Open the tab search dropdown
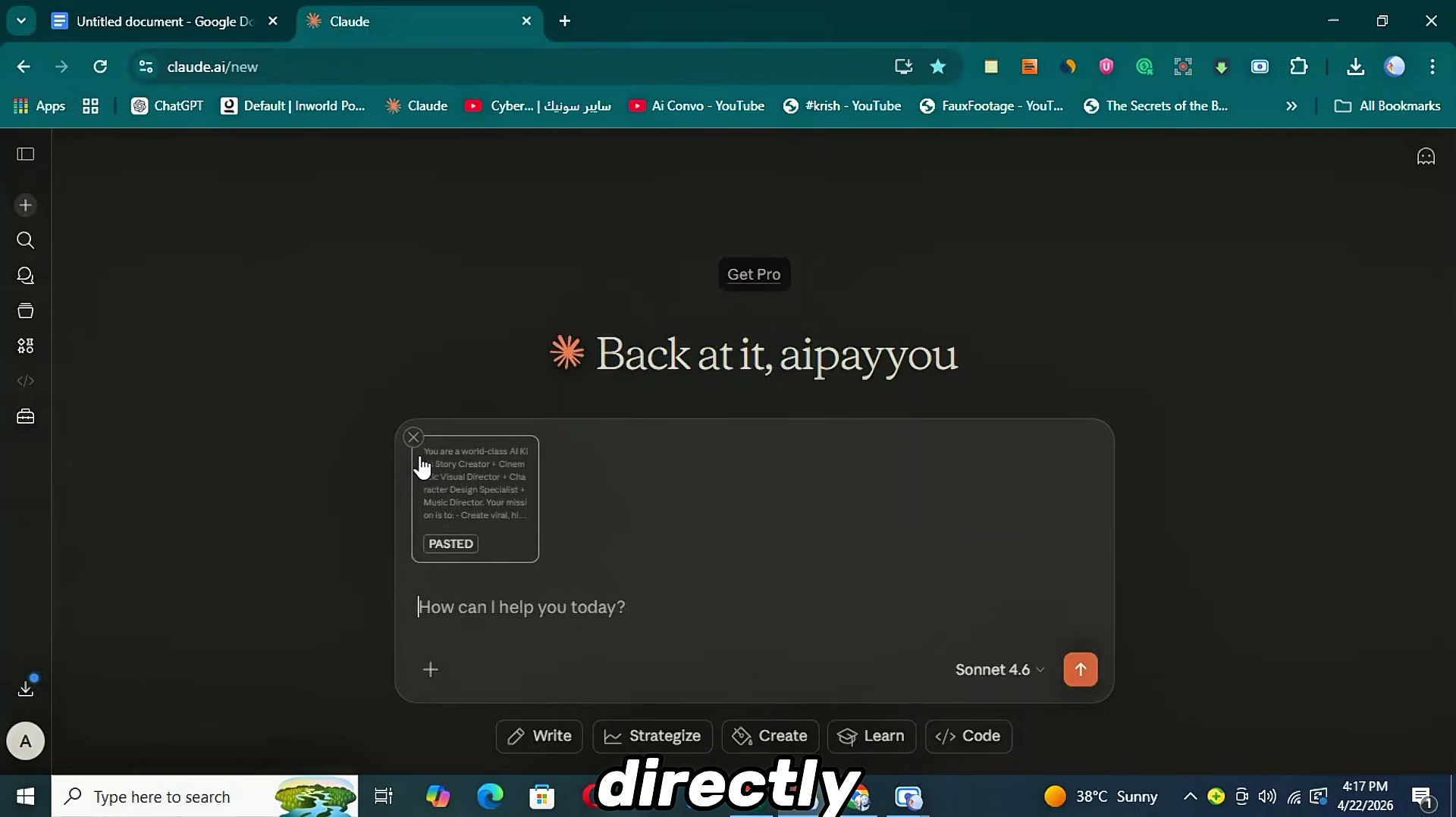Image resolution: width=1456 pixels, height=817 pixels. tap(21, 21)
